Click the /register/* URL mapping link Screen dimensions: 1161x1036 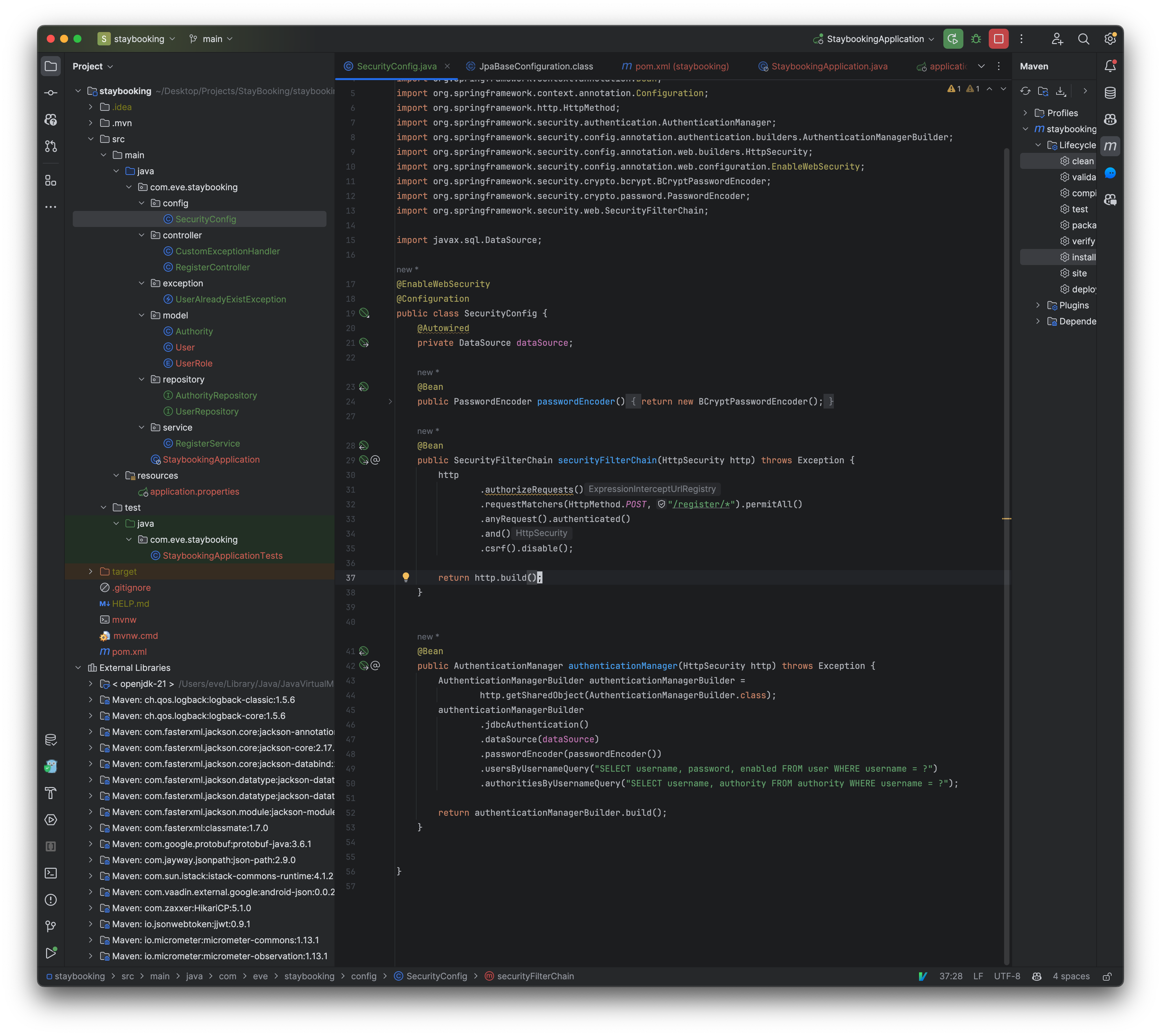pyautogui.click(x=701, y=504)
